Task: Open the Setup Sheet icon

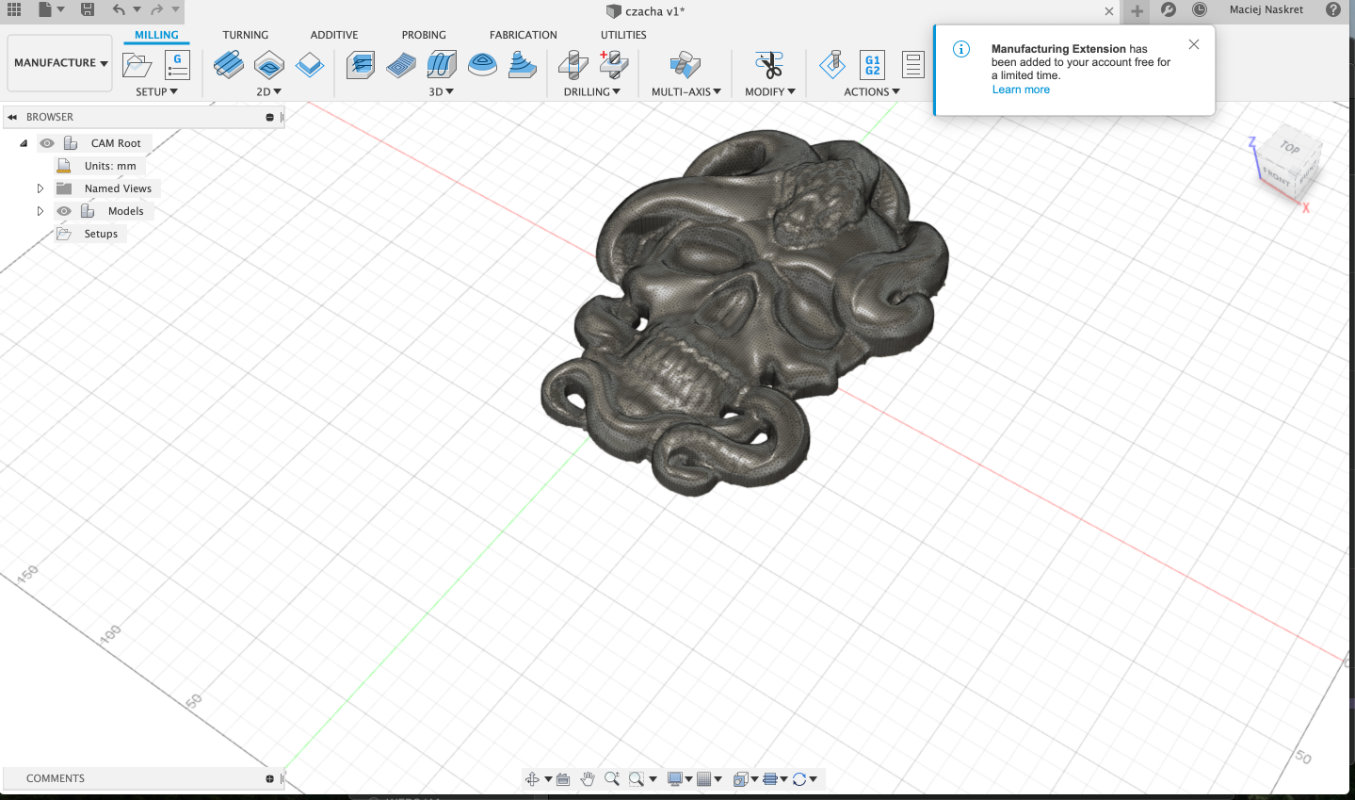Action: tap(913, 65)
